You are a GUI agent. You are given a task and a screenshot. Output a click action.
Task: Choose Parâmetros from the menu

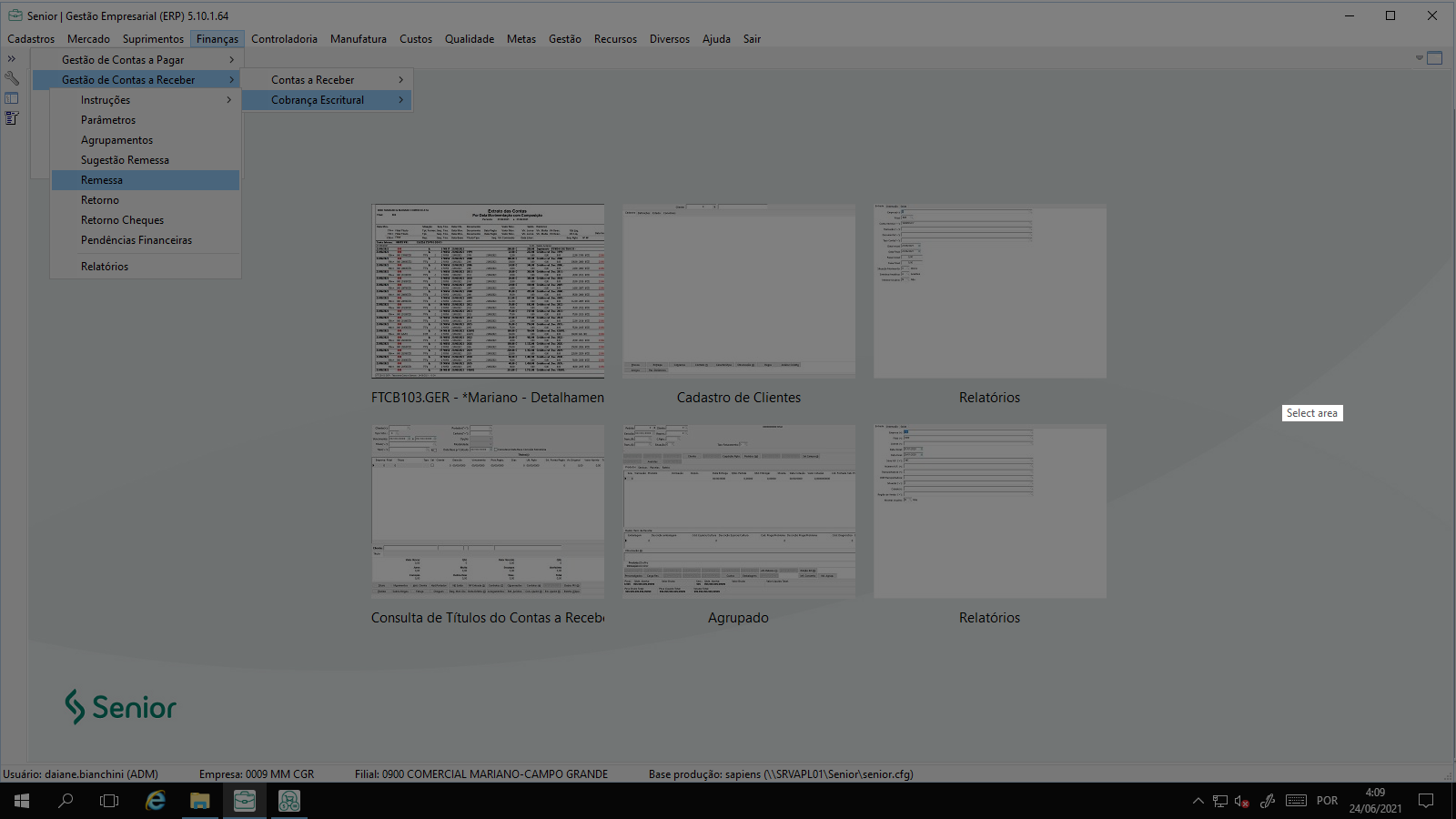pyautogui.click(x=146, y=120)
